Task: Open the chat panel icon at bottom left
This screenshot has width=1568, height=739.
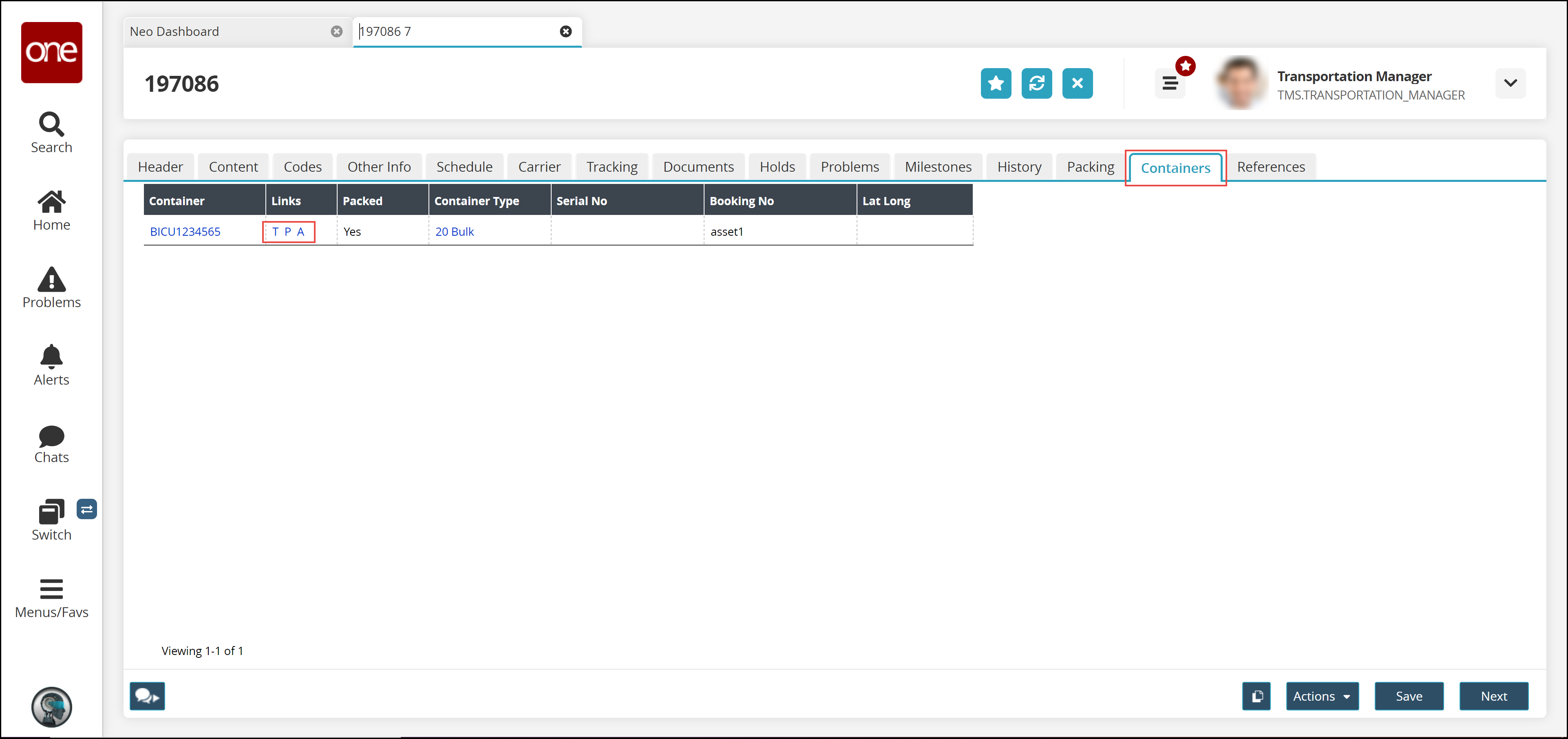Action: click(147, 696)
